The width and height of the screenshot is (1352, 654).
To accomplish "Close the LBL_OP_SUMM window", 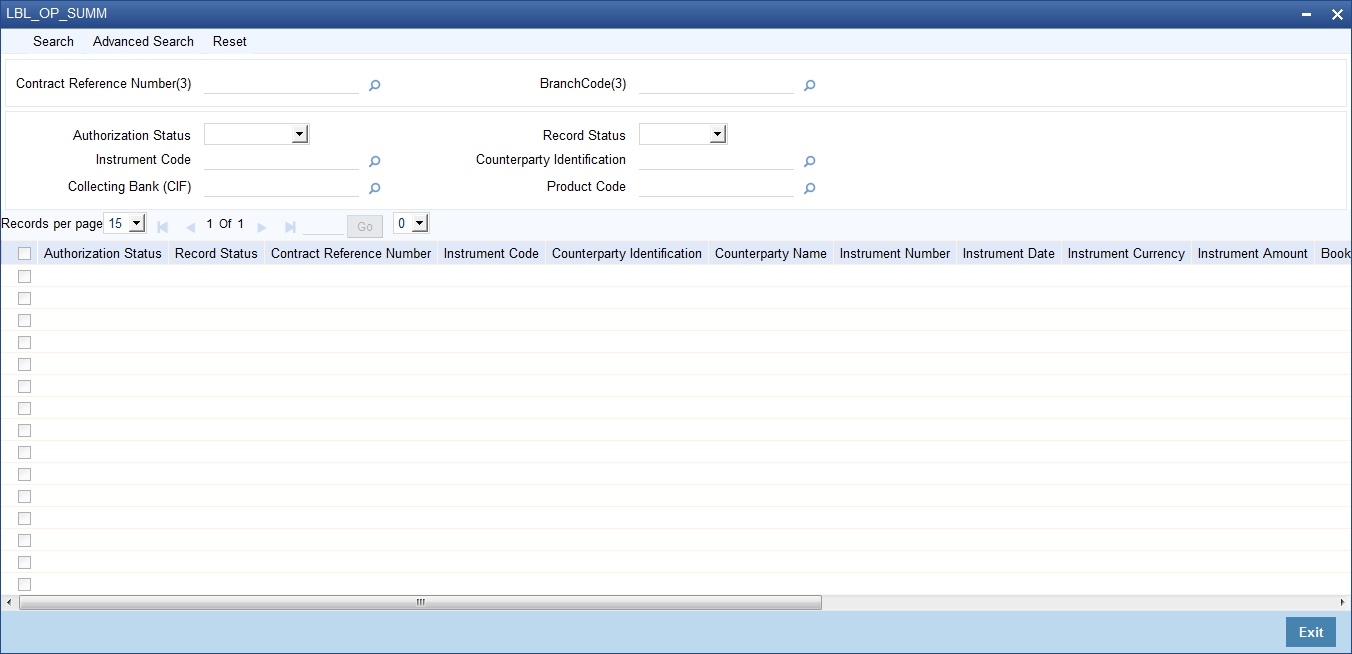I will [1337, 14].
